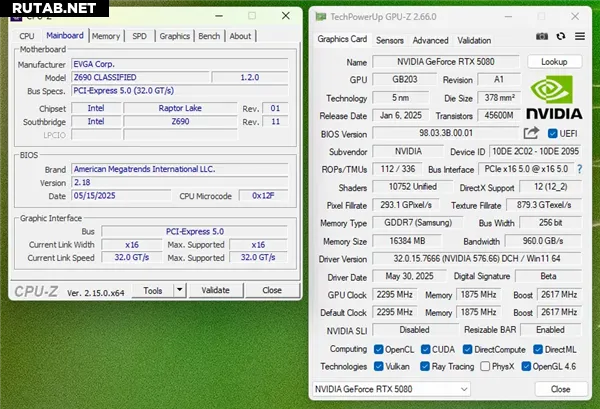Open the Advanced tab in GPU-Z
This screenshot has width=600, height=409.
pos(430,40)
